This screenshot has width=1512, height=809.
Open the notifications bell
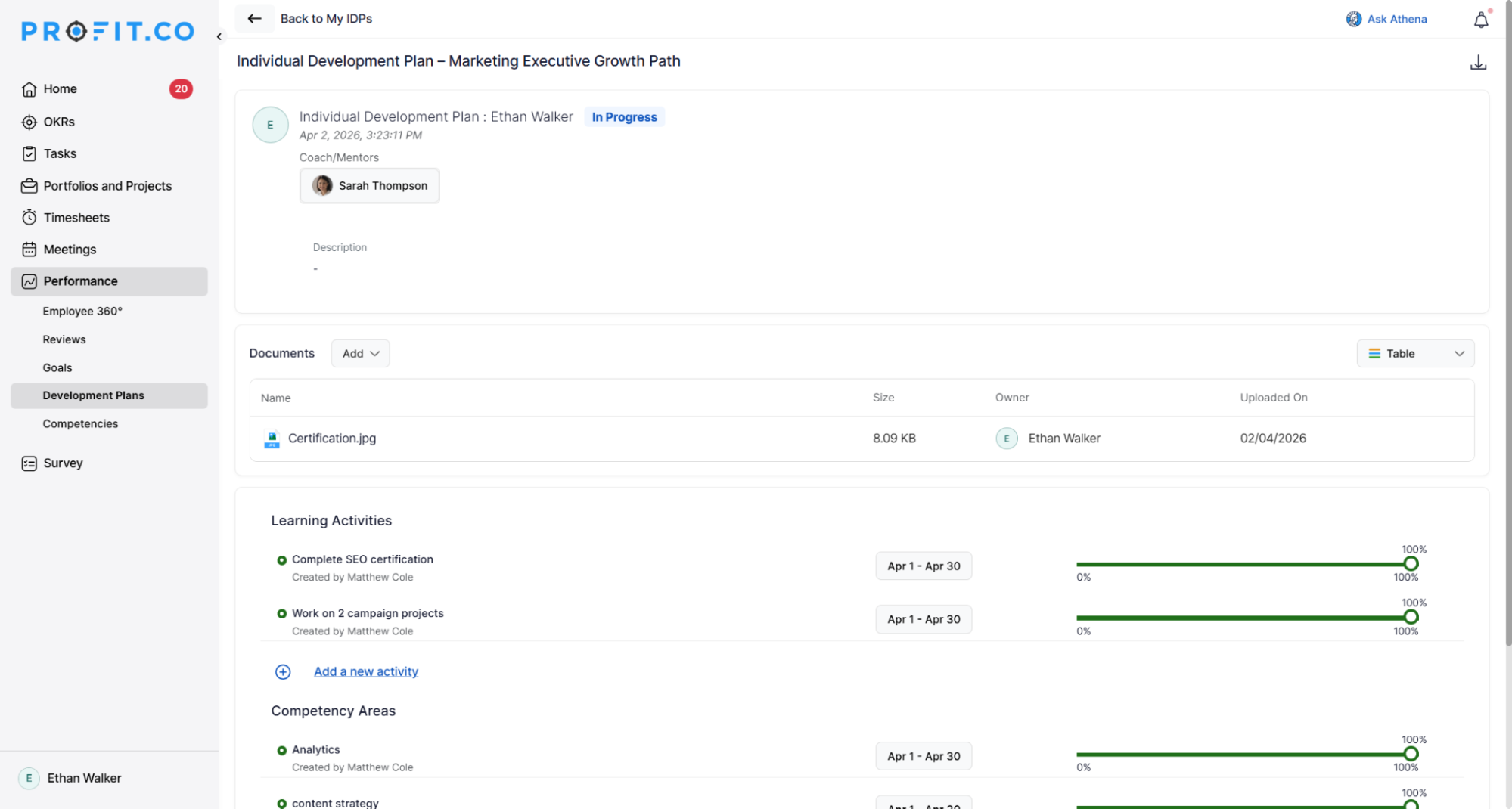[x=1480, y=20]
